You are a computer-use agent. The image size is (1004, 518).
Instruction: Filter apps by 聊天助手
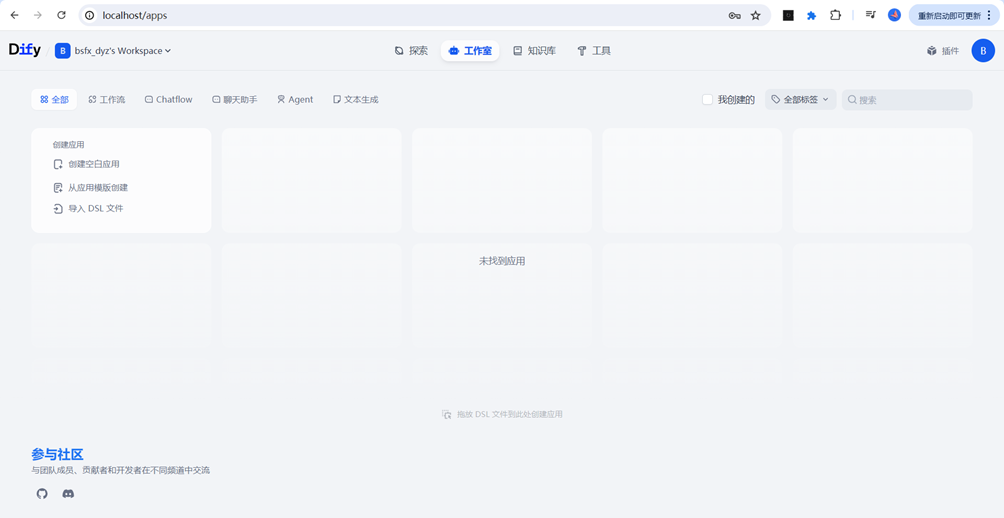[x=234, y=99]
